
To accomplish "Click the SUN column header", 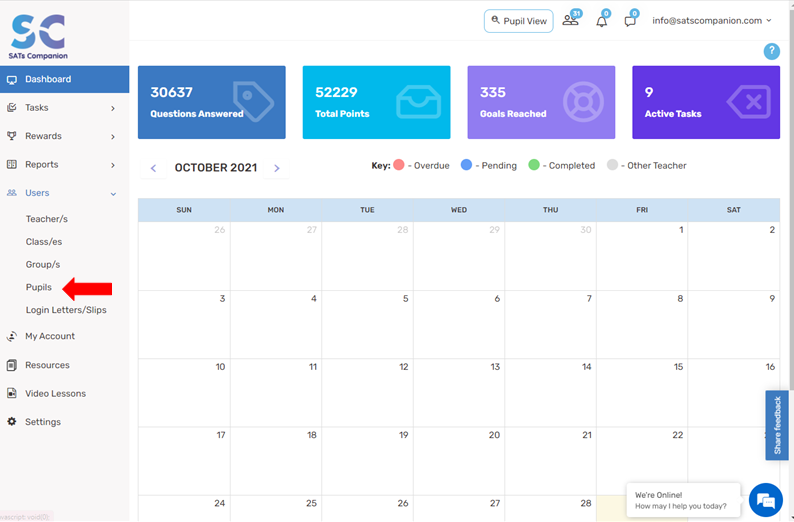I will (184, 210).
